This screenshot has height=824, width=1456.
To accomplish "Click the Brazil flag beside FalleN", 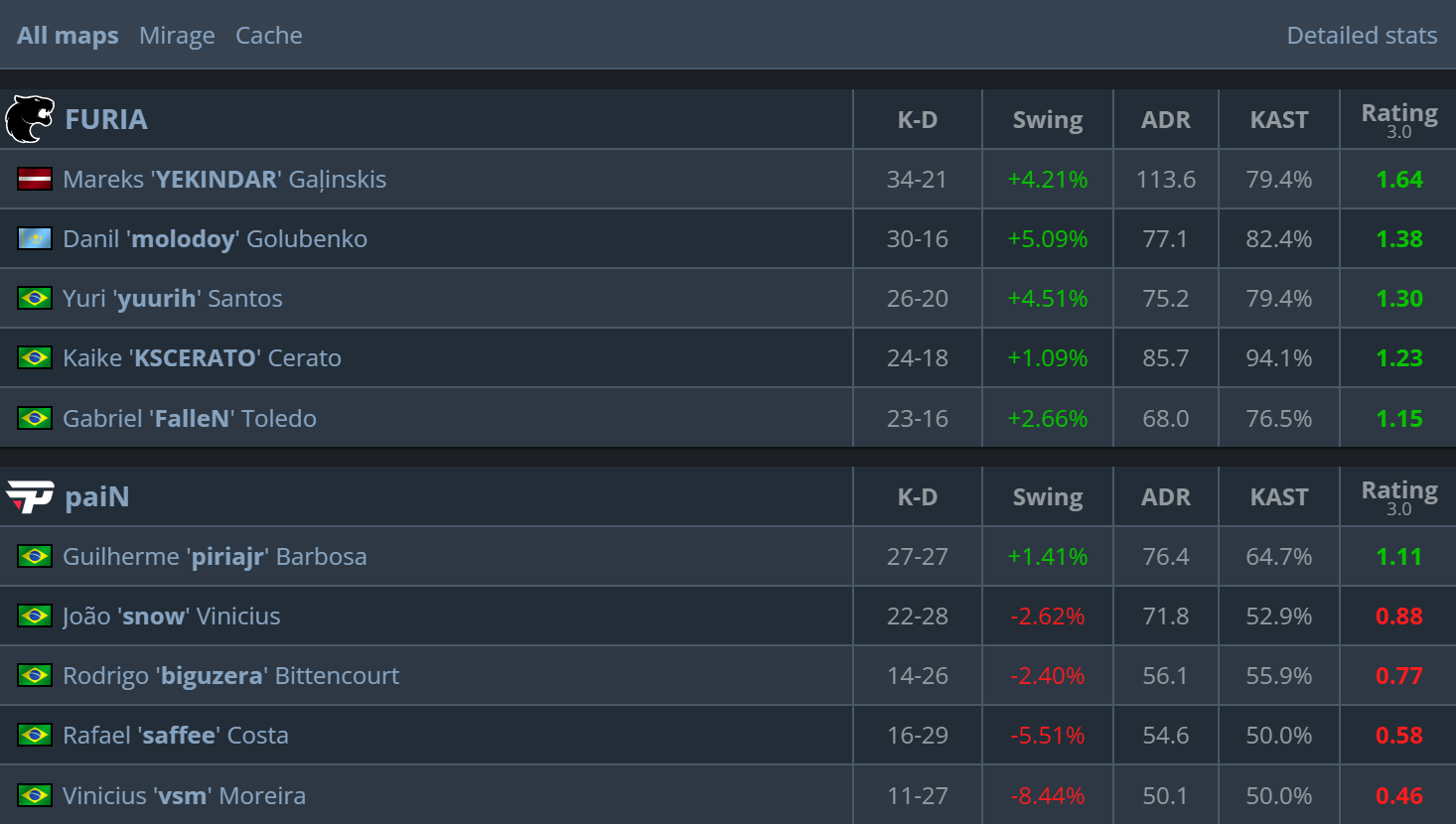I will click(35, 418).
